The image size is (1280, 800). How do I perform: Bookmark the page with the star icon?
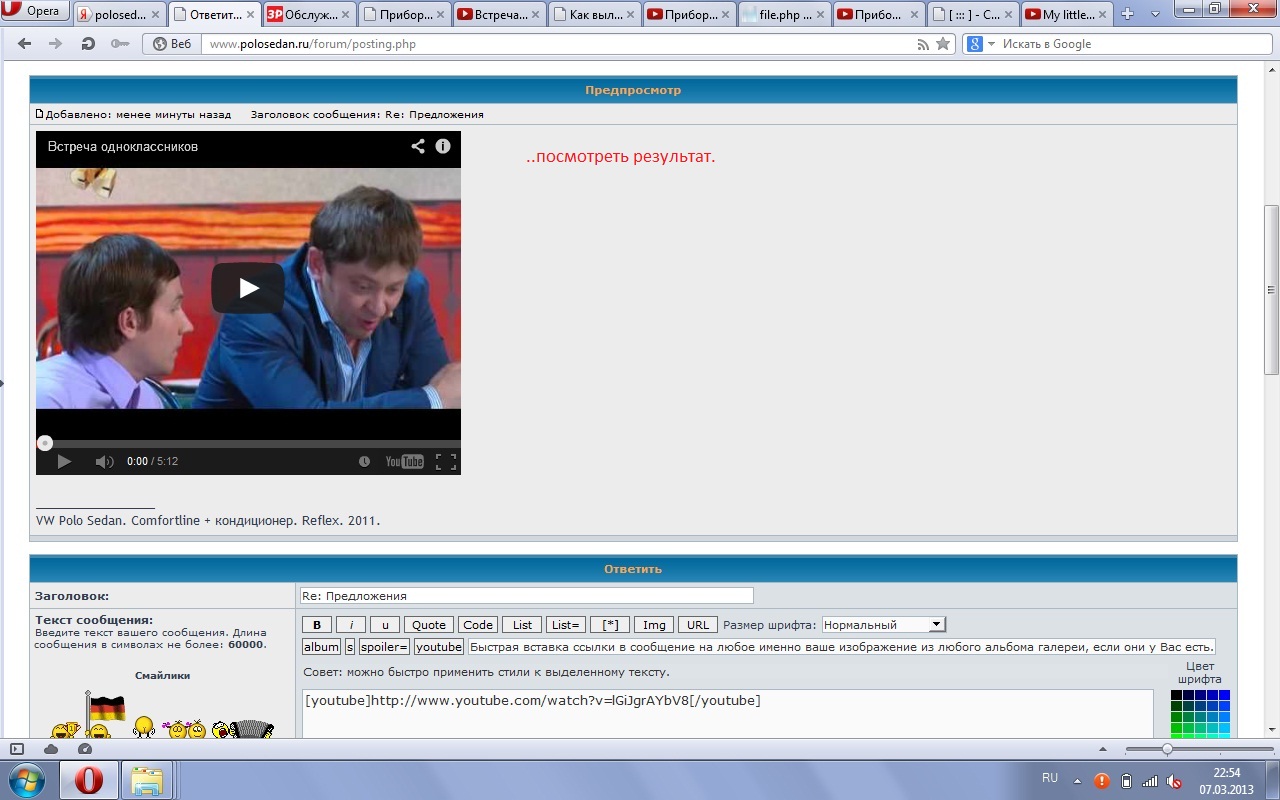click(943, 44)
